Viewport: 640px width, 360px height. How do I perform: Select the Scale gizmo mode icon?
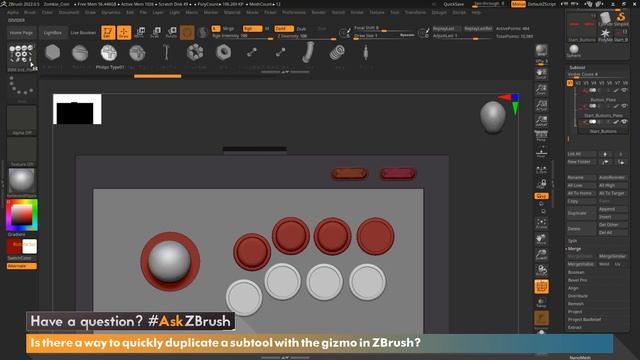(156, 33)
